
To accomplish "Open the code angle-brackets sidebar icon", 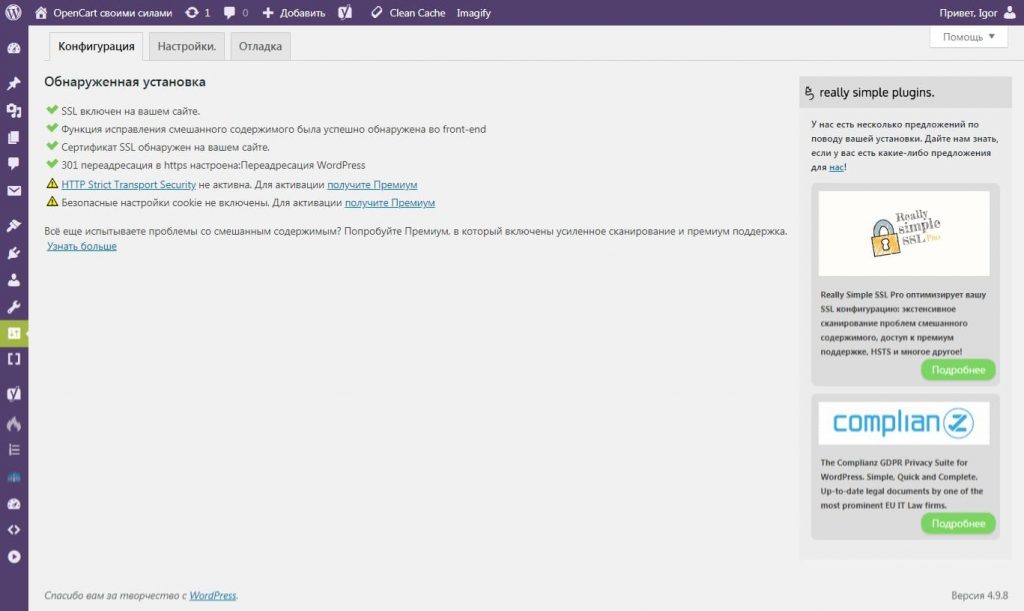I will (x=14, y=530).
